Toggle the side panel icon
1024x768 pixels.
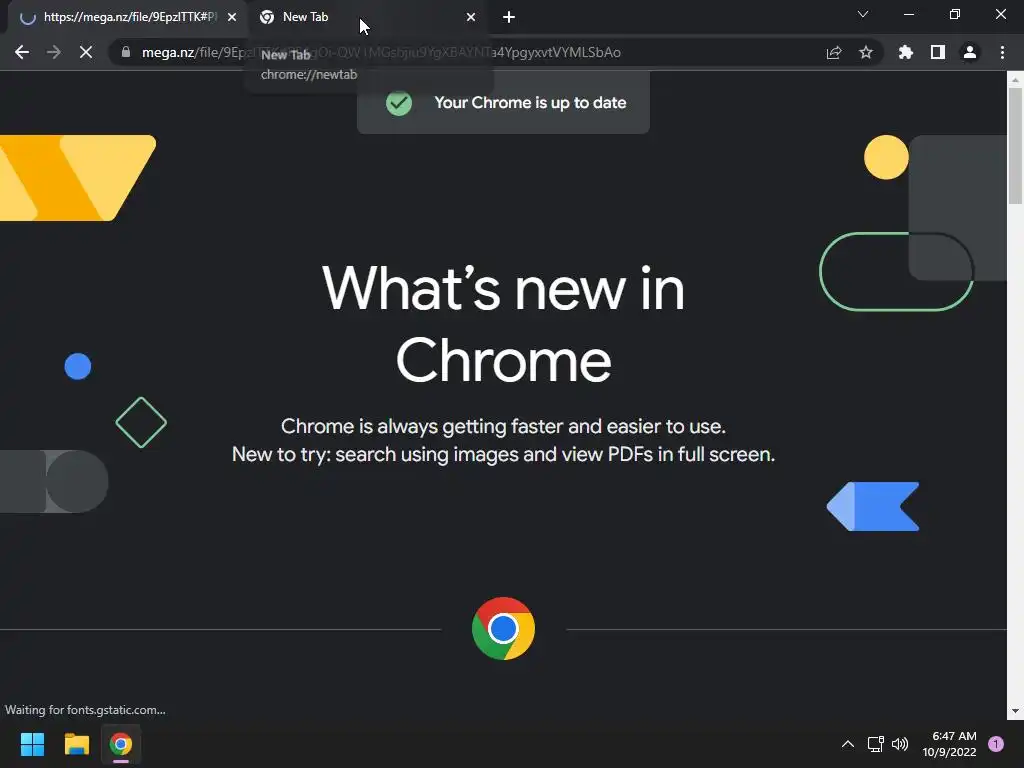[938, 52]
